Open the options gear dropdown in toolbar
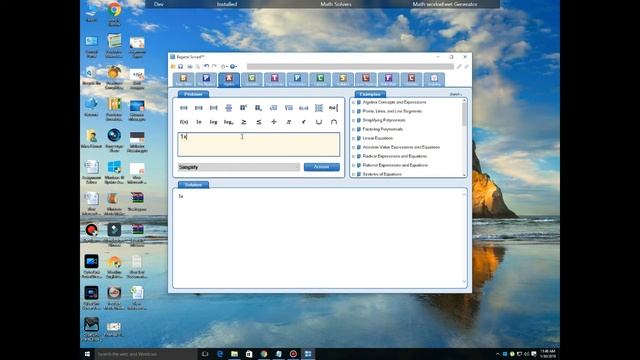This screenshot has width=640, height=360. [x=224, y=67]
